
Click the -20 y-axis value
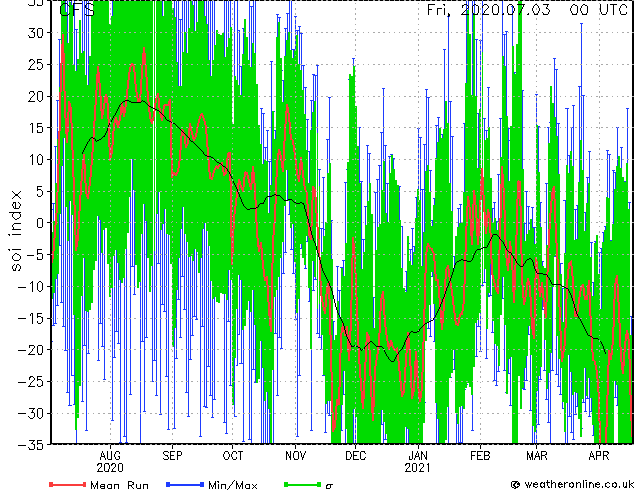tap(31, 350)
